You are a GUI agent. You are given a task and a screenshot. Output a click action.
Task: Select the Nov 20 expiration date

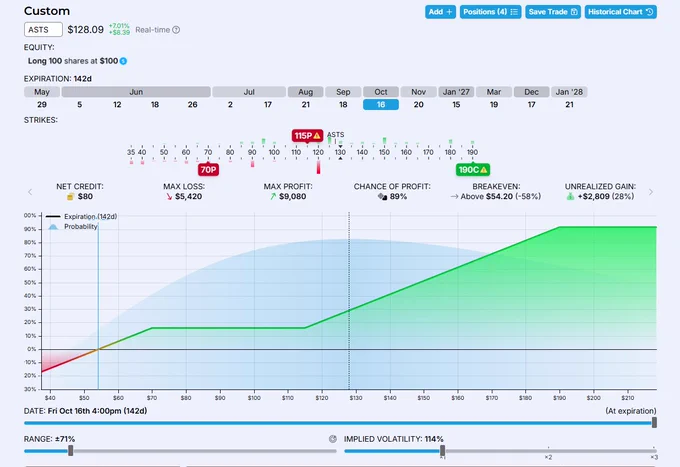(418, 105)
